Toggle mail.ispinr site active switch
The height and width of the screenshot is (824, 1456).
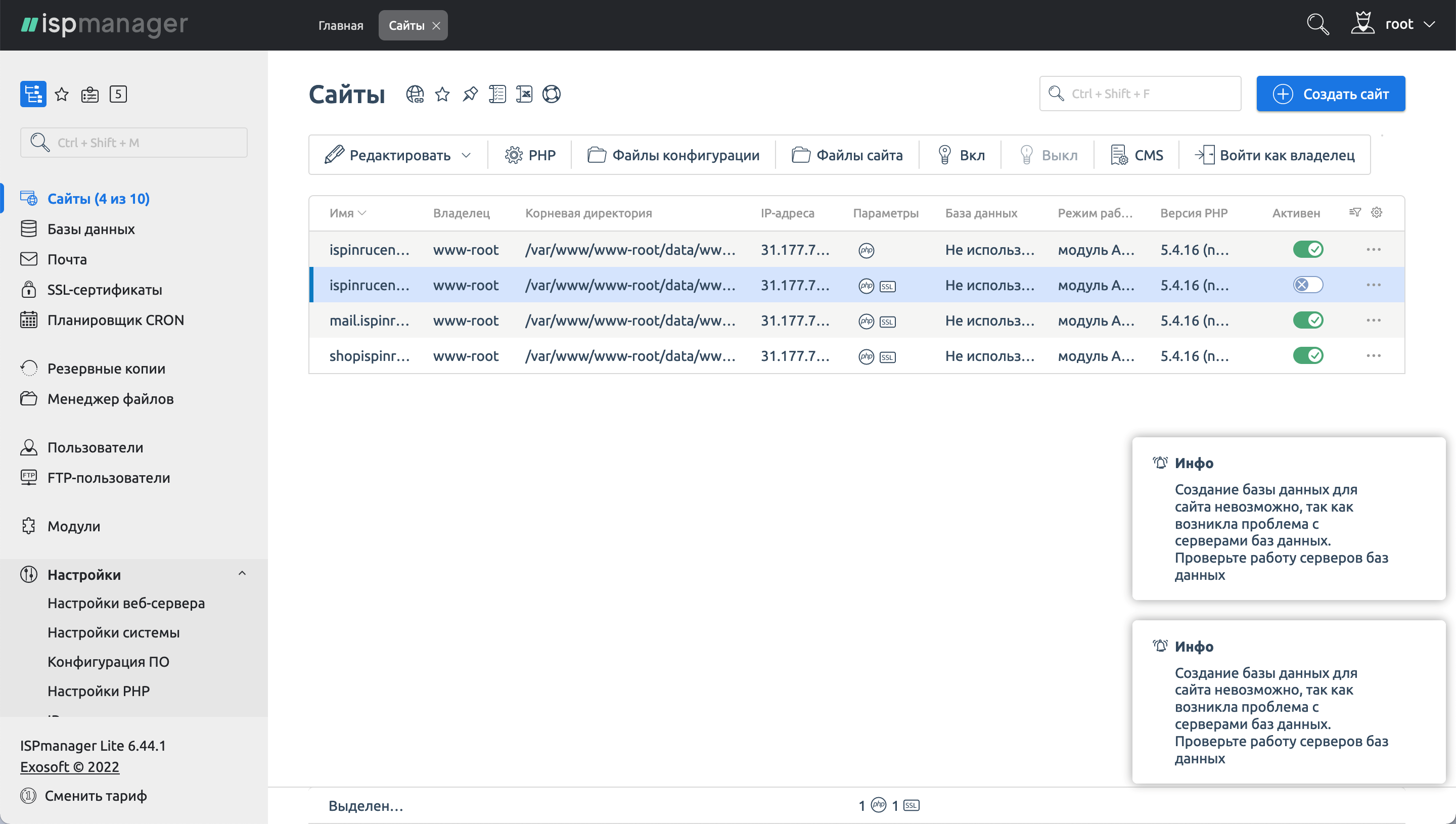coord(1308,321)
